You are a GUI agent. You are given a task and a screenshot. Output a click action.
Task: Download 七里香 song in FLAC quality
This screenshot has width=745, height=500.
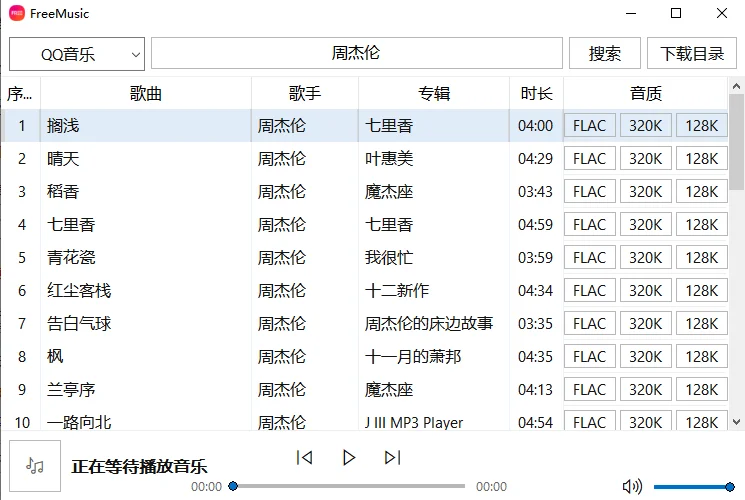590,224
